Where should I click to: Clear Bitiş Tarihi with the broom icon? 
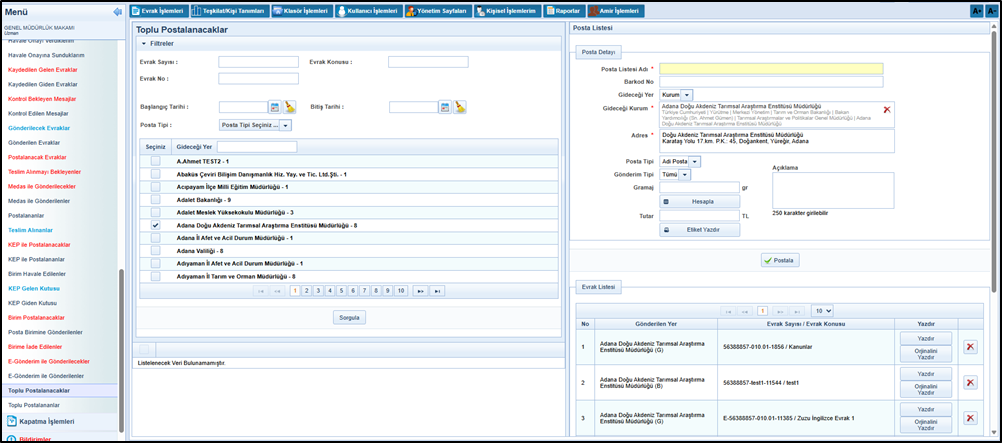[460, 107]
